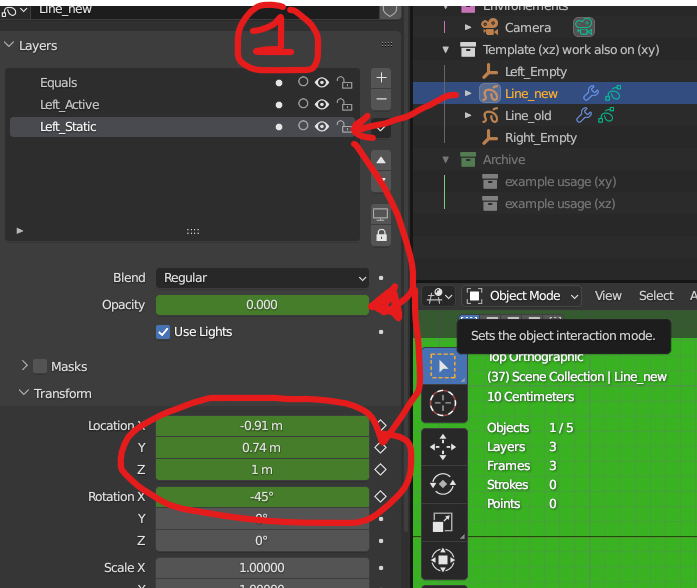Click the Scale X value field
This screenshot has width=697, height=588.
tap(262, 568)
